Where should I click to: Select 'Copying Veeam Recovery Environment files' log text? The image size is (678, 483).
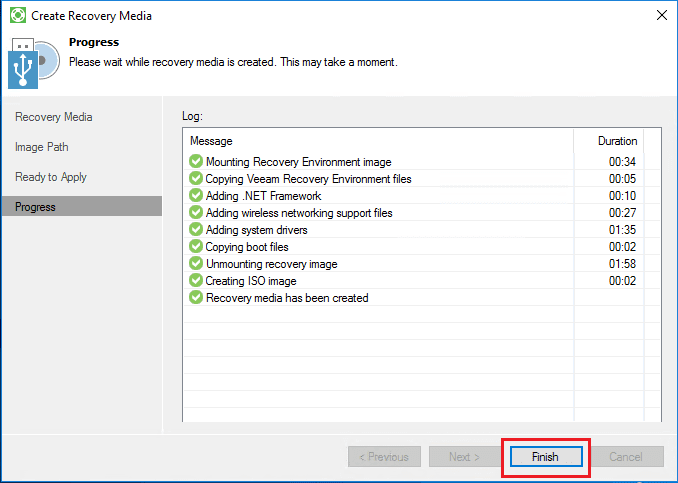(308, 179)
